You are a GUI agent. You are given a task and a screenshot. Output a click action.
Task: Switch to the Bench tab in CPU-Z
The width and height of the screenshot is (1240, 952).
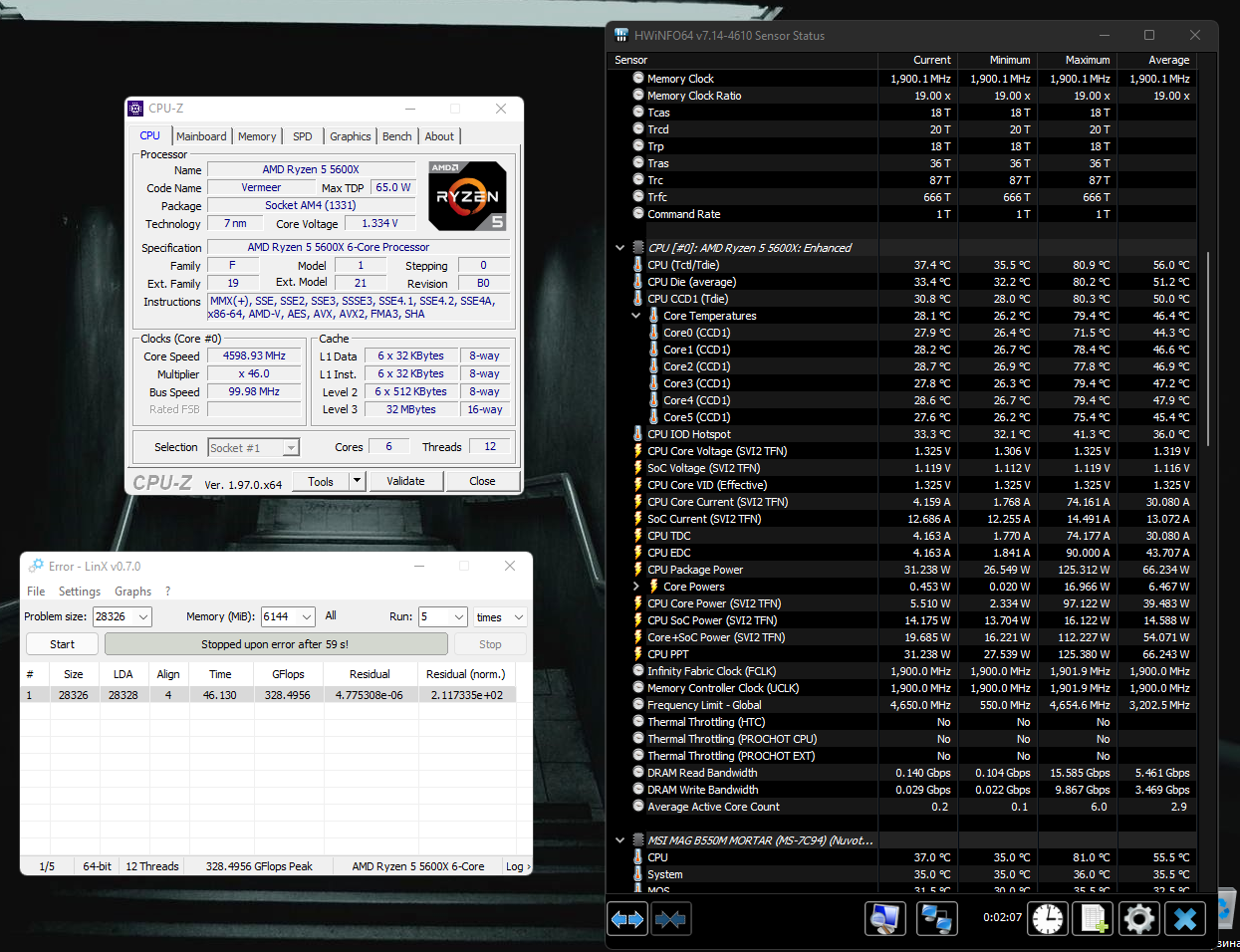[x=397, y=136]
